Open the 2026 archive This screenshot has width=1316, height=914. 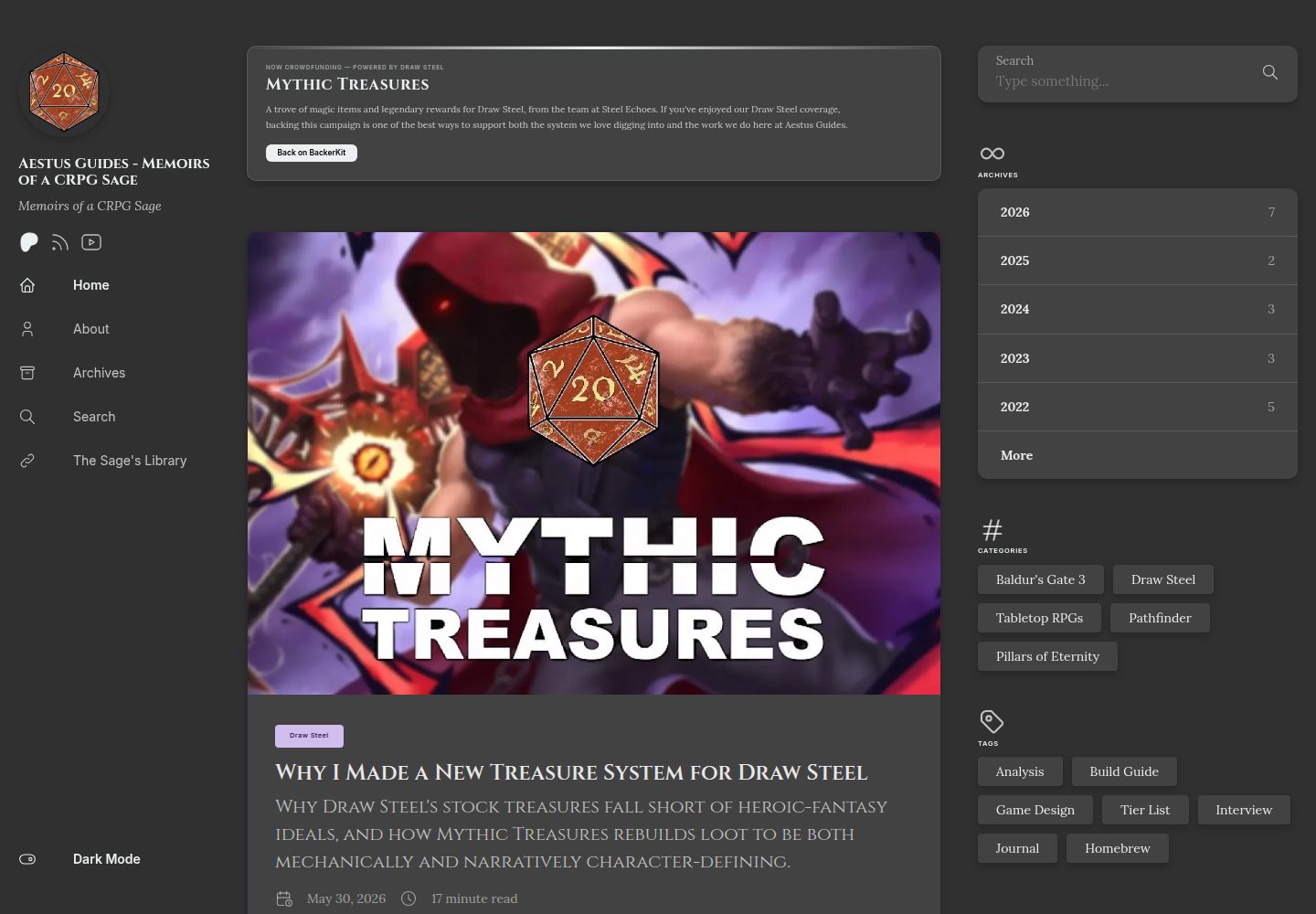tap(1138, 212)
